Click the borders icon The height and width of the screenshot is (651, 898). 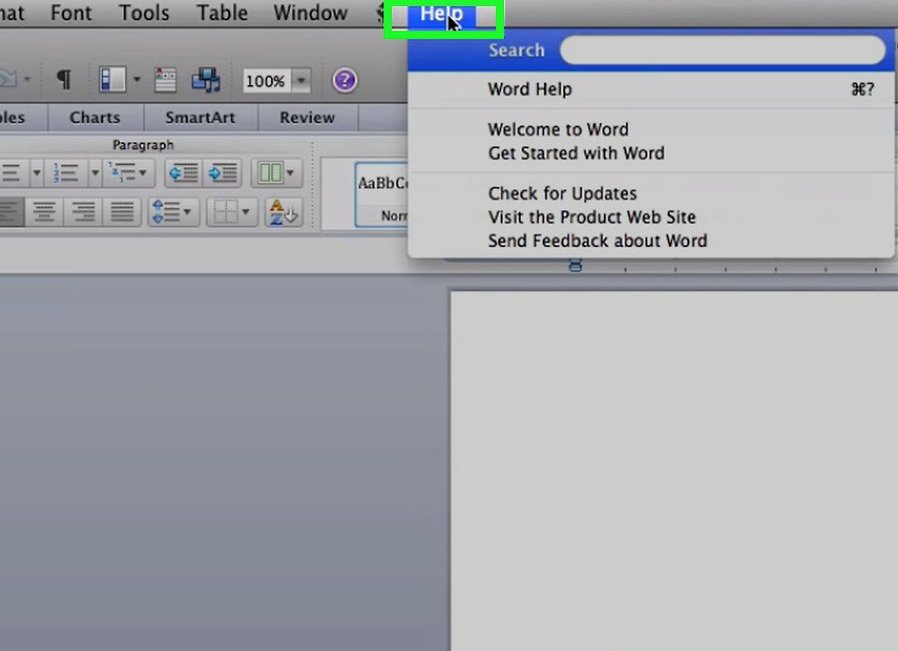click(x=224, y=212)
